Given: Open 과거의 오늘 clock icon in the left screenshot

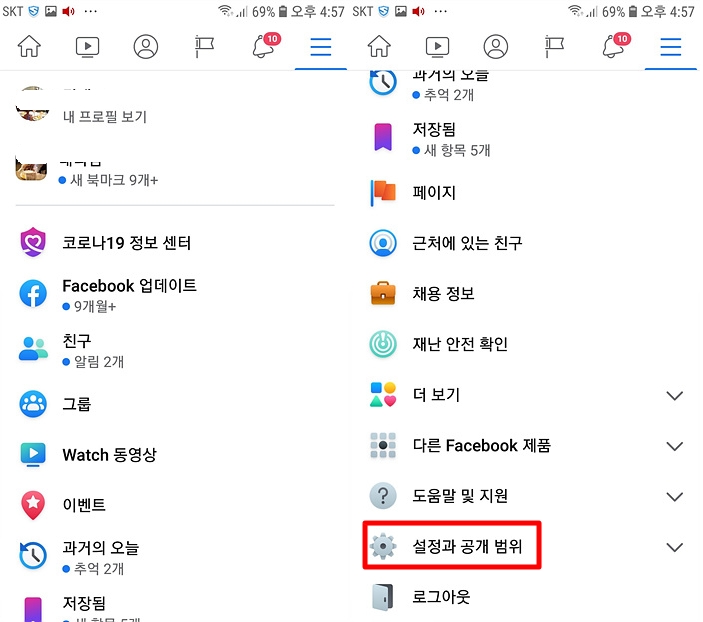Looking at the screenshot, I should [33, 556].
